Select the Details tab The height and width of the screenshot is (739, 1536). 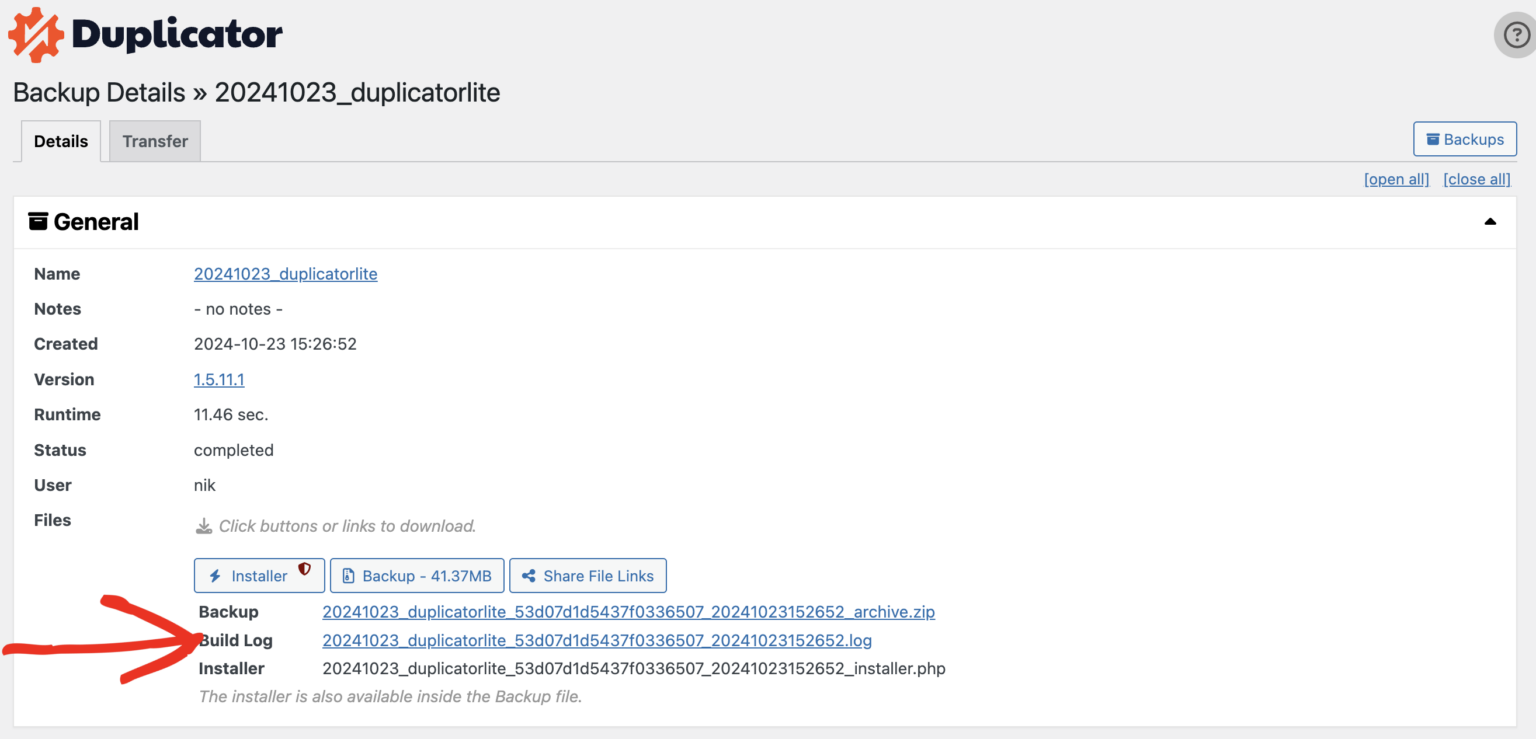point(61,141)
